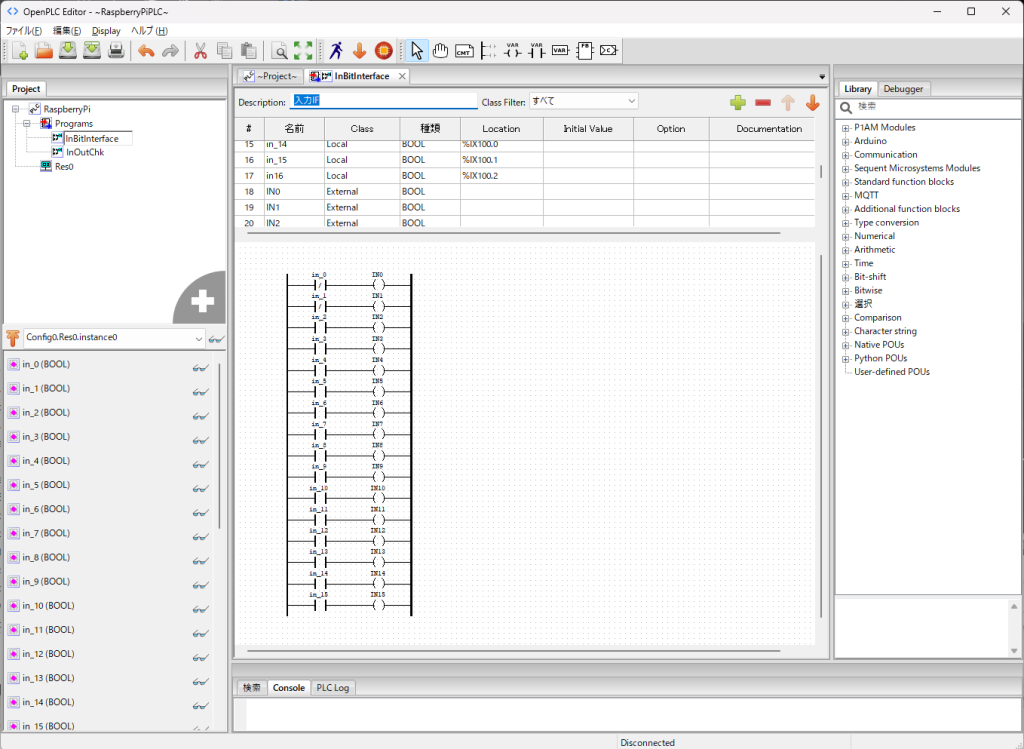Toggle fullscreen mode with the green arrows icon
The image size is (1024, 749).
point(303,51)
